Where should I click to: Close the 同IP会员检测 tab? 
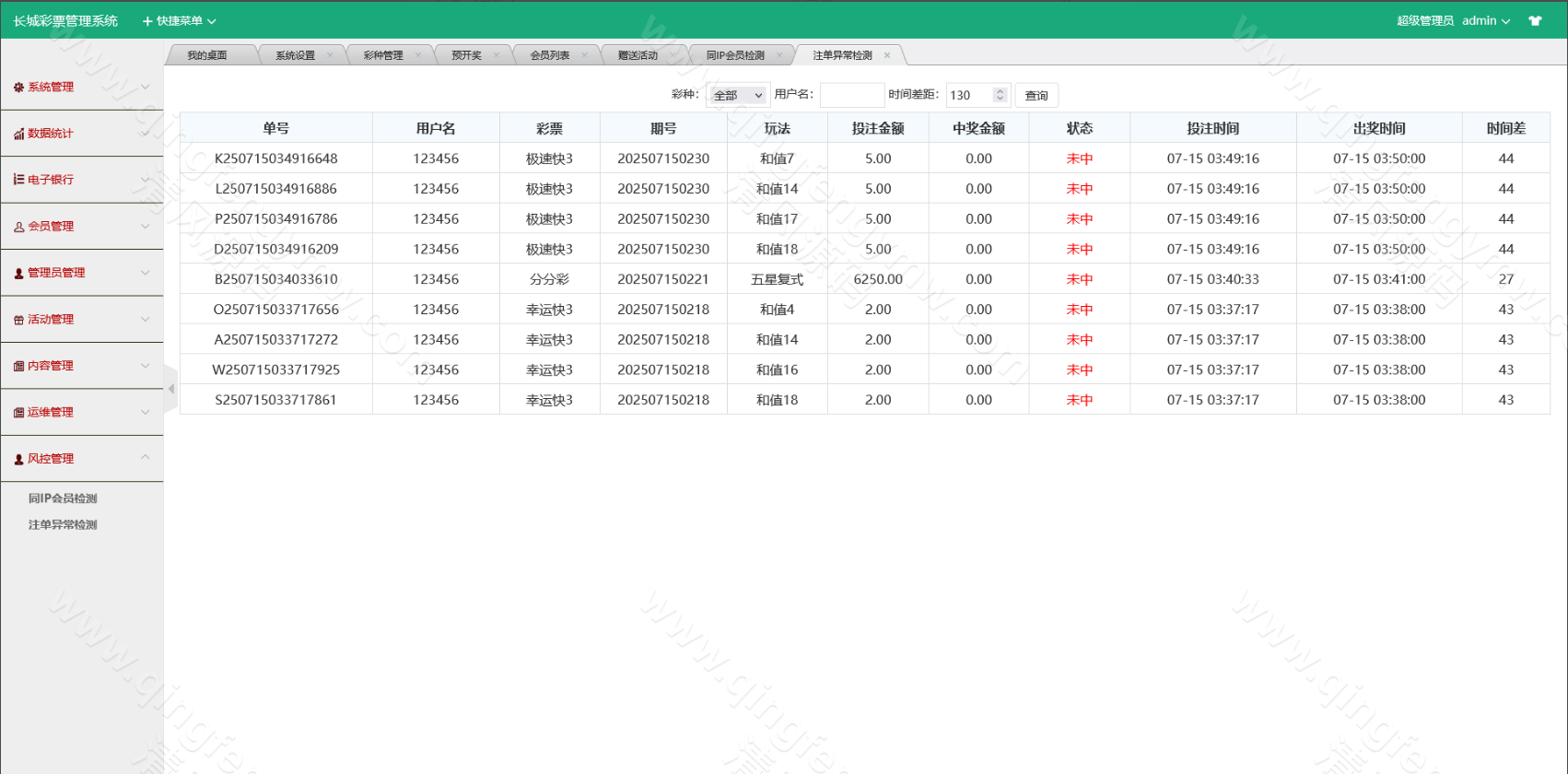[779, 55]
